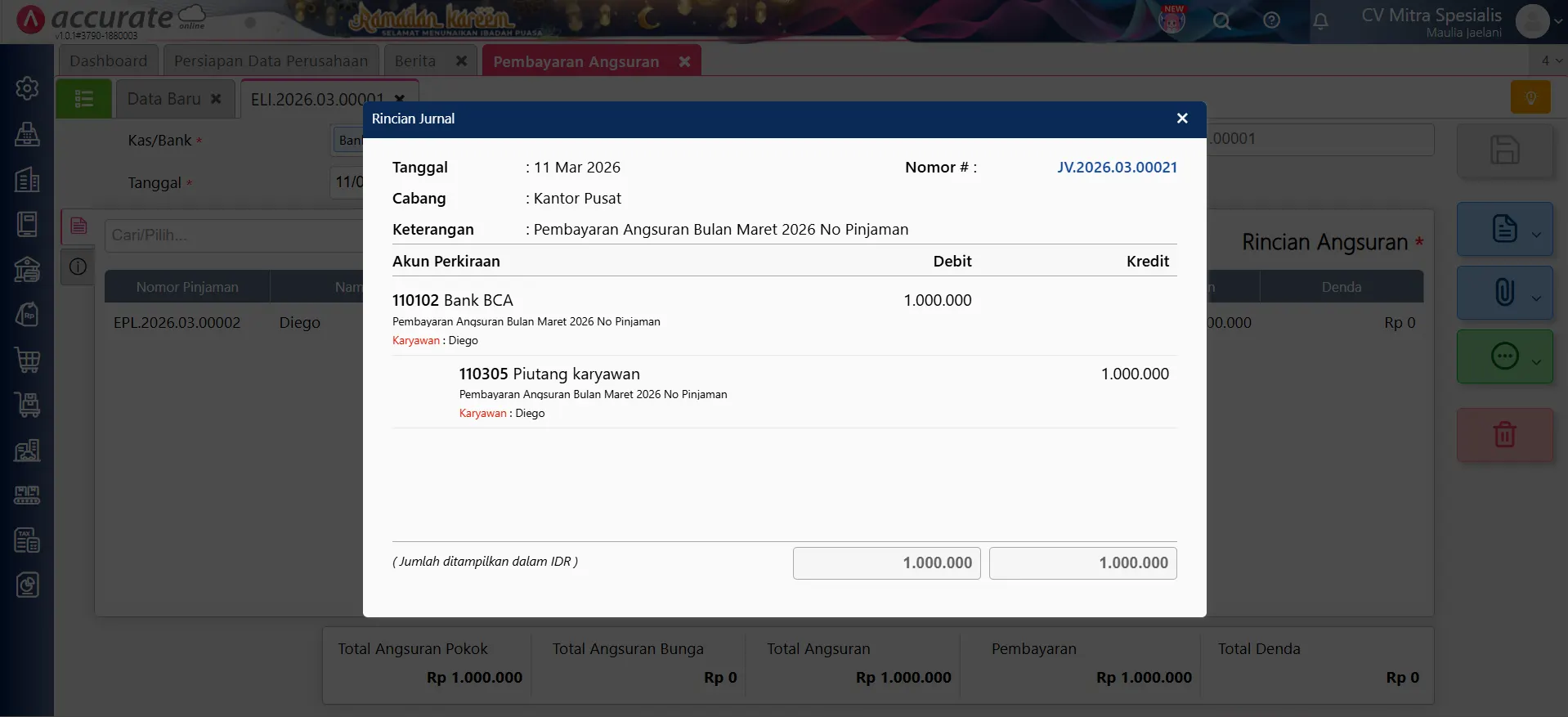Image resolution: width=1568 pixels, height=717 pixels.
Task: Open the shopping cart module in sidebar
Action: coord(27,360)
